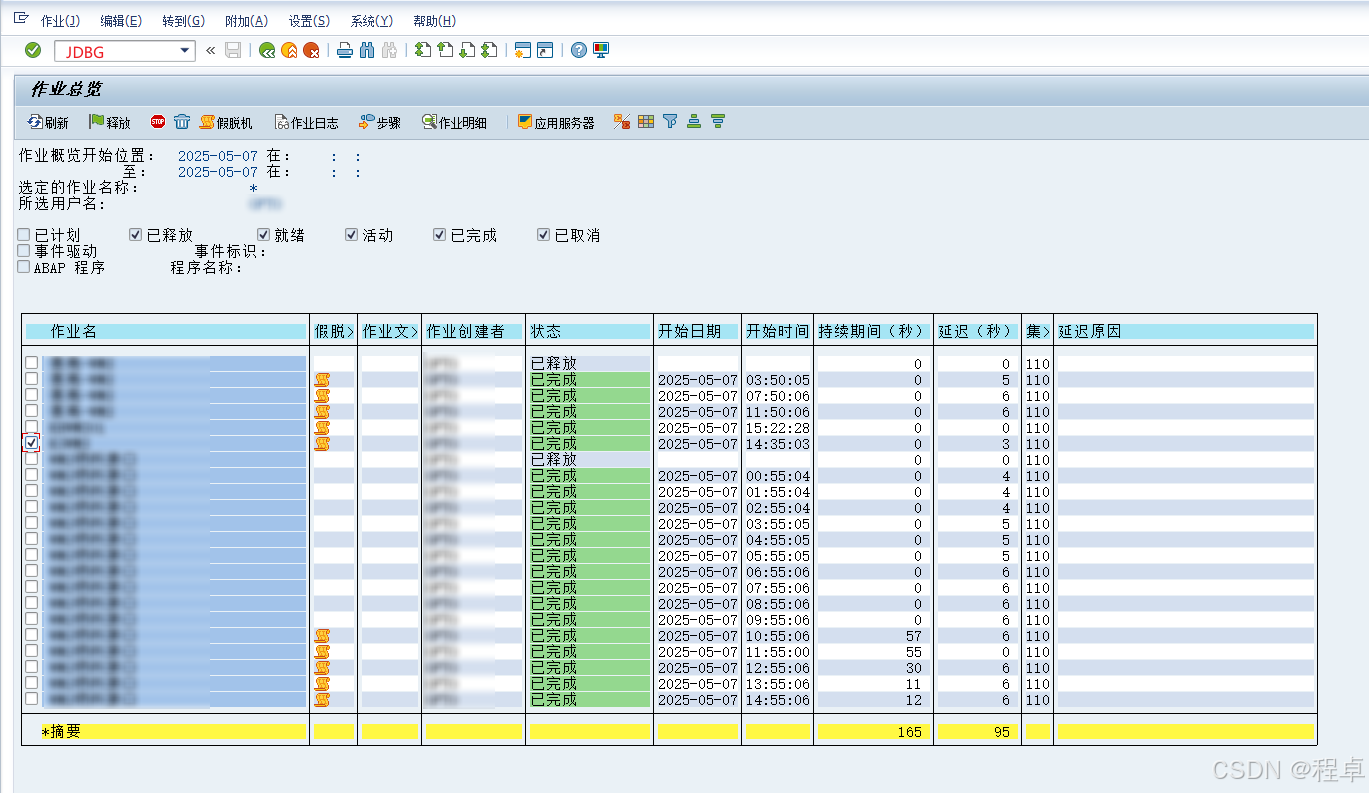Click the create shortcut icon
1369x793 pixels.
545,50
